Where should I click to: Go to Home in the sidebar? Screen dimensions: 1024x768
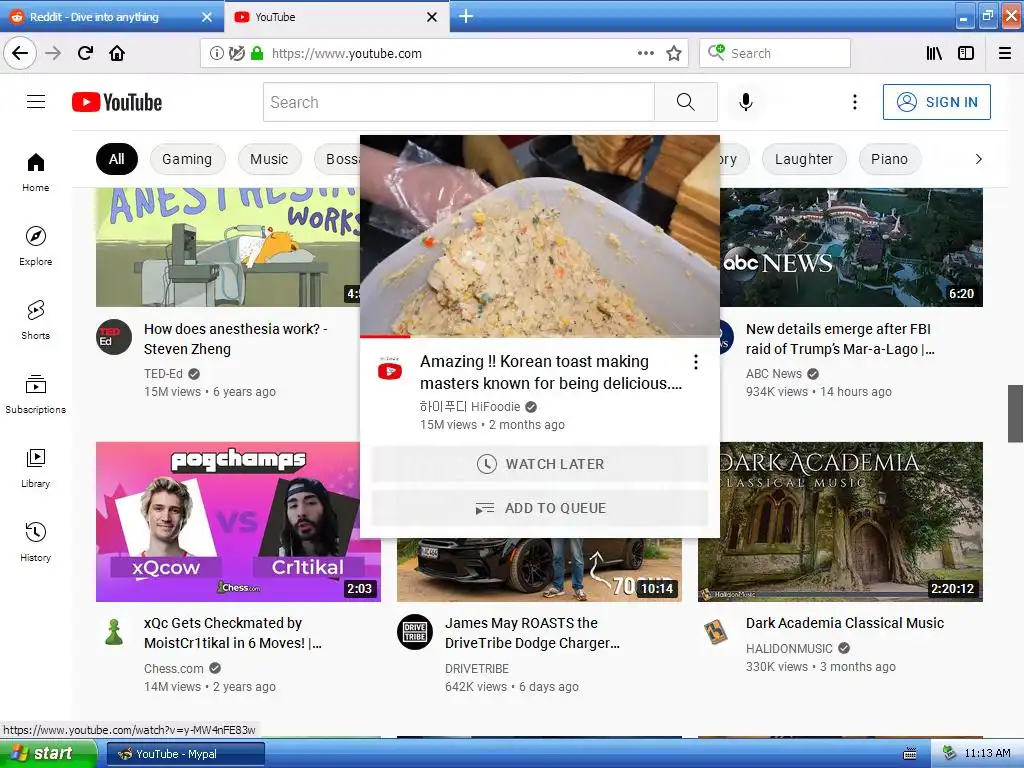[x=36, y=172]
